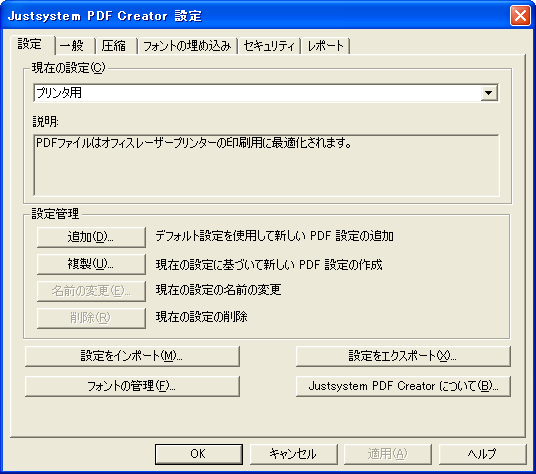Click the disabled 削除(R) button
Screen dimensions: 536x474
point(91,318)
